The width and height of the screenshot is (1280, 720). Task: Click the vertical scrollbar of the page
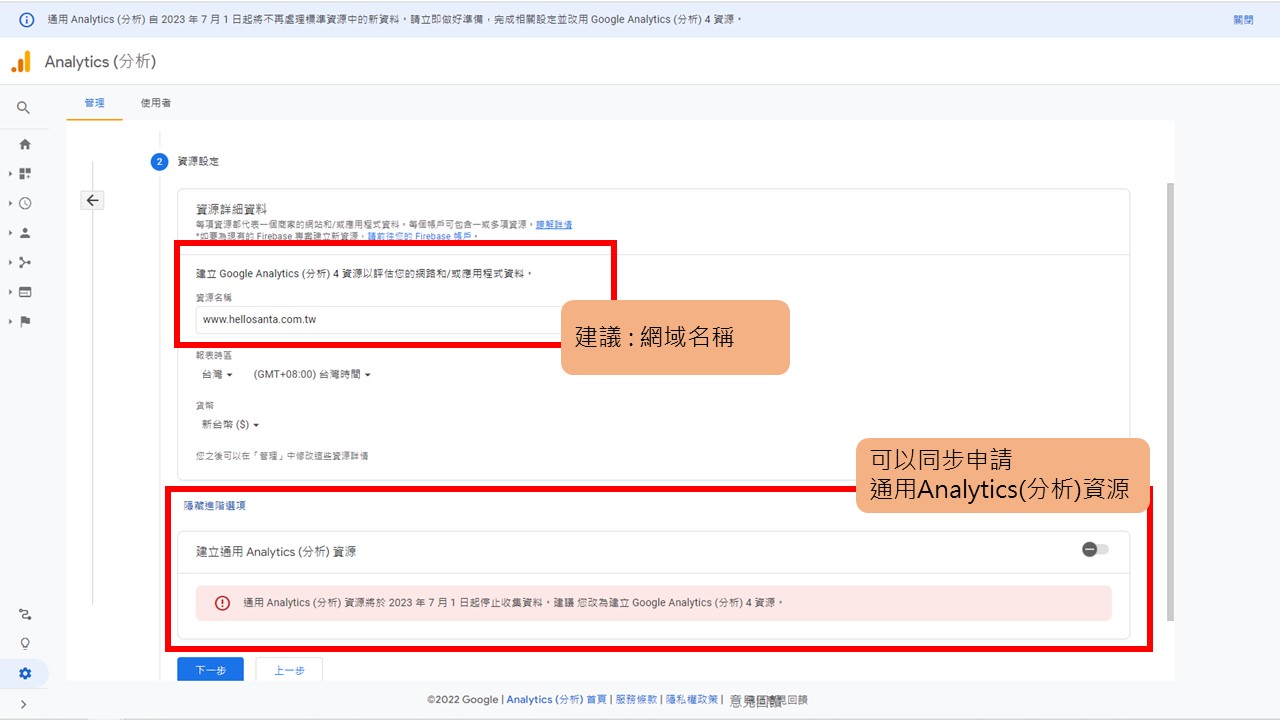[x=1171, y=400]
